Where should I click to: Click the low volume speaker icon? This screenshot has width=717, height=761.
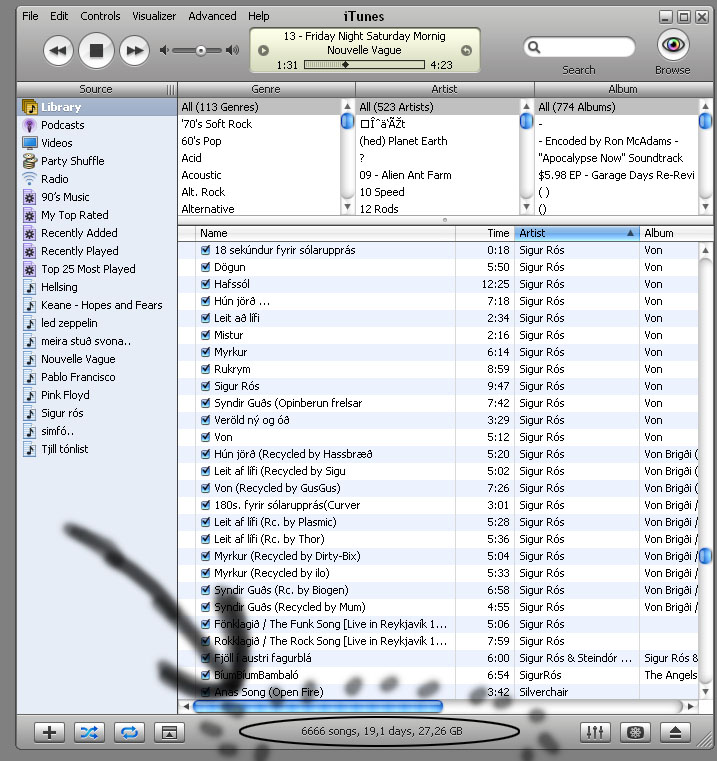point(164,50)
